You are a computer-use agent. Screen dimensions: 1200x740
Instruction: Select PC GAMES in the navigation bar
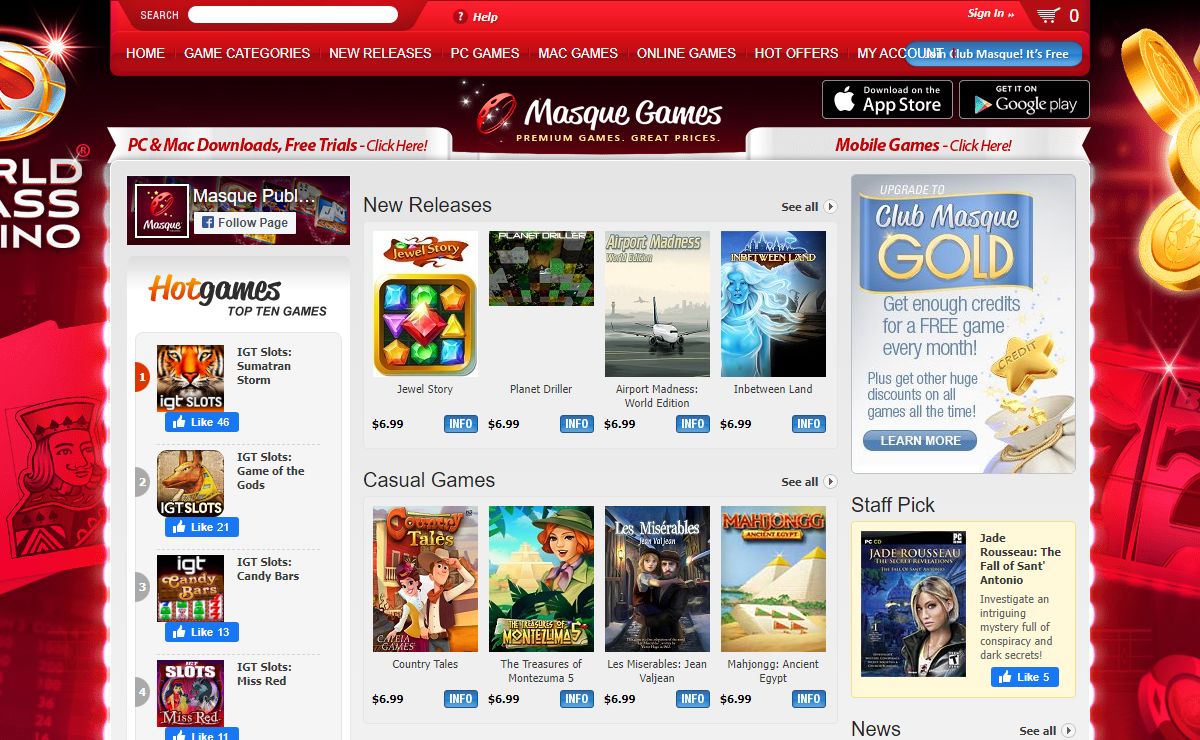click(485, 53)
